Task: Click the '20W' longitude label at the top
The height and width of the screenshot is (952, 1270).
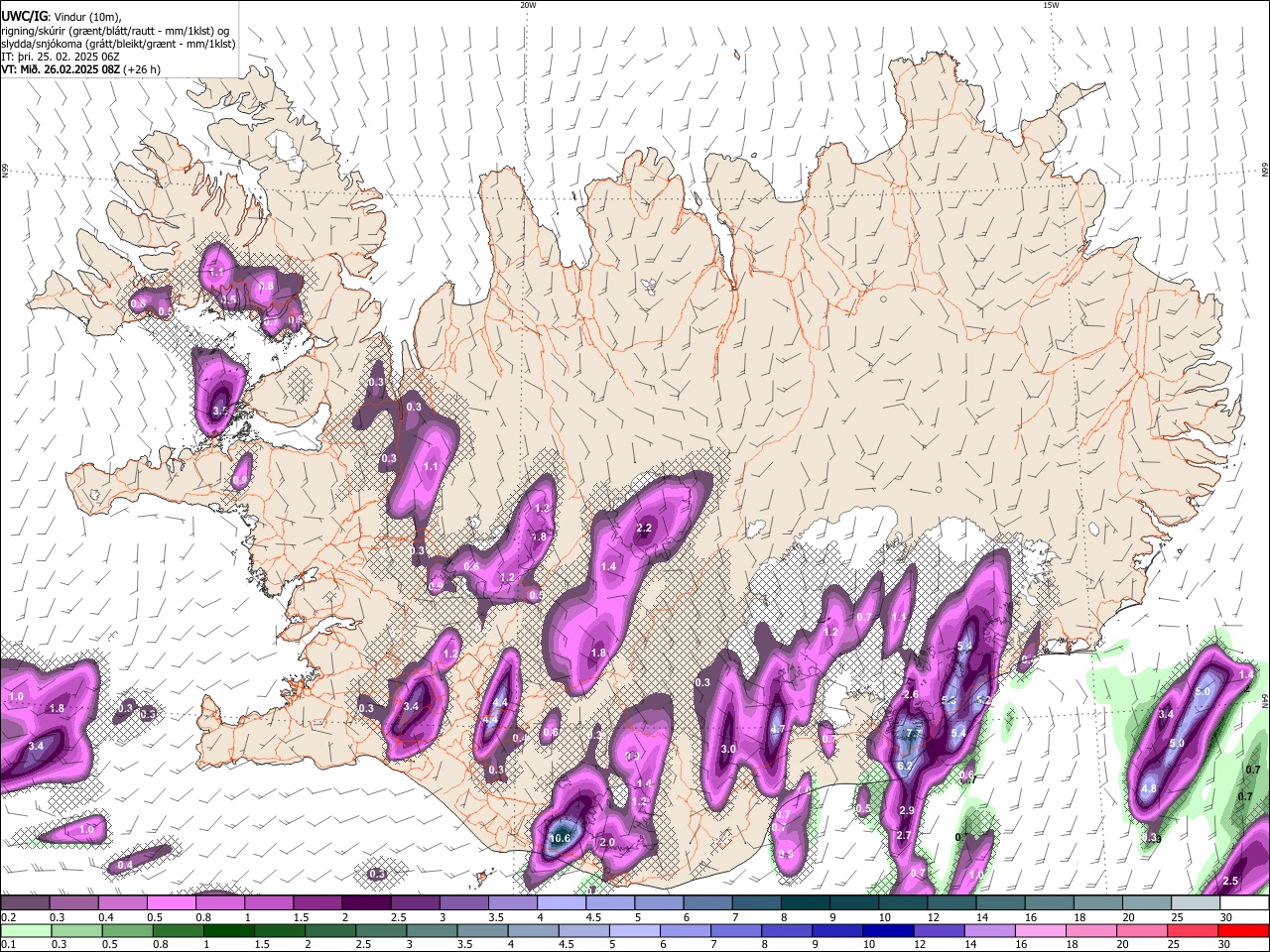Action: click(x=528, y=5)
